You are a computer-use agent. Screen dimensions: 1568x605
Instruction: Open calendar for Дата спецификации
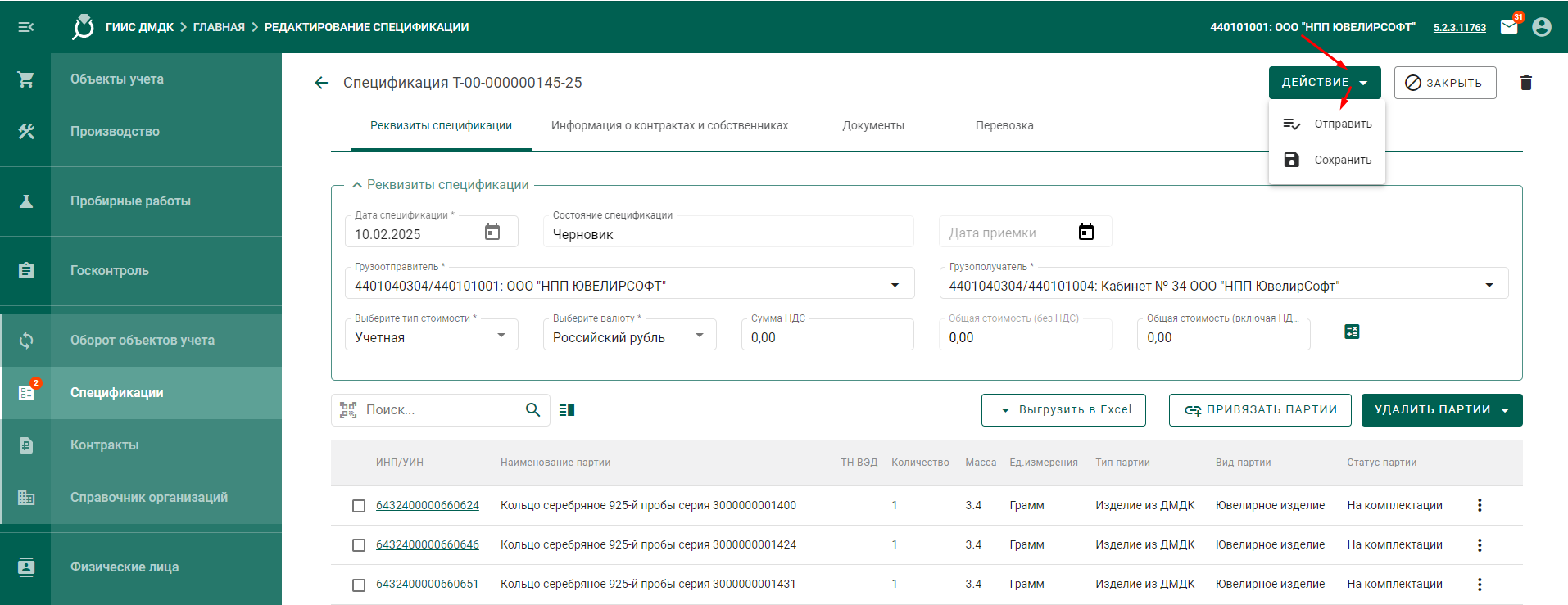pyautogui.click(x=492, y=233)
